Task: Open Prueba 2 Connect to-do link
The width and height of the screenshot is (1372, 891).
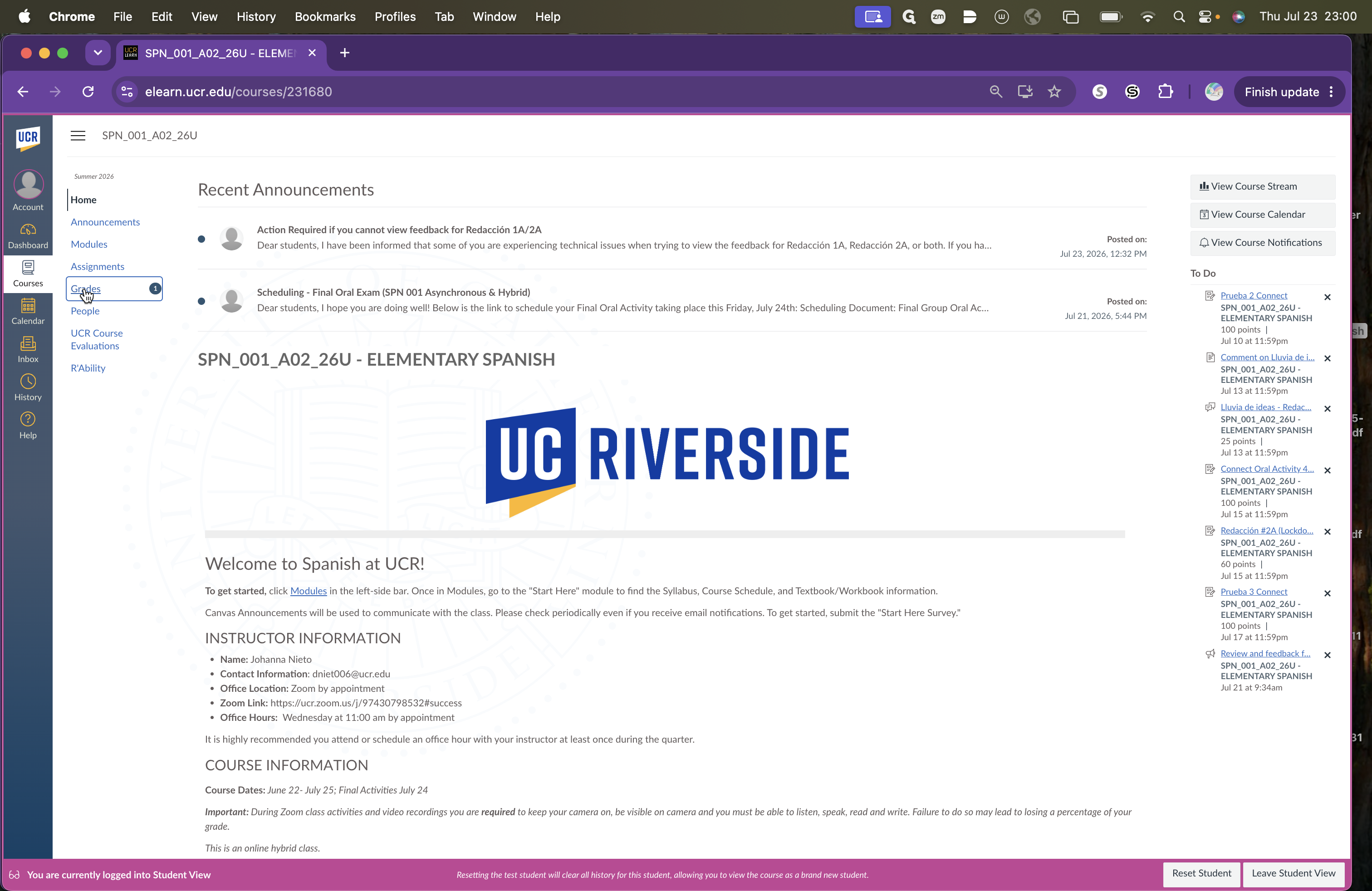Action: pyautogui.click(x=1254, y=295)
